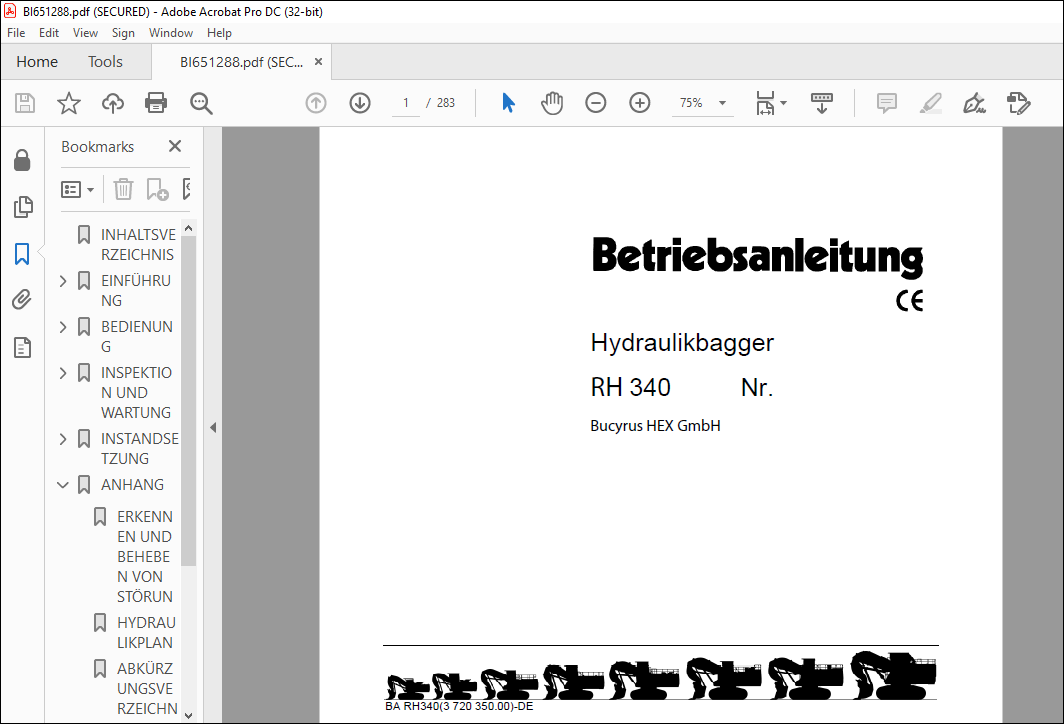Jump to ANHANG bookmark

pos(132,484)
